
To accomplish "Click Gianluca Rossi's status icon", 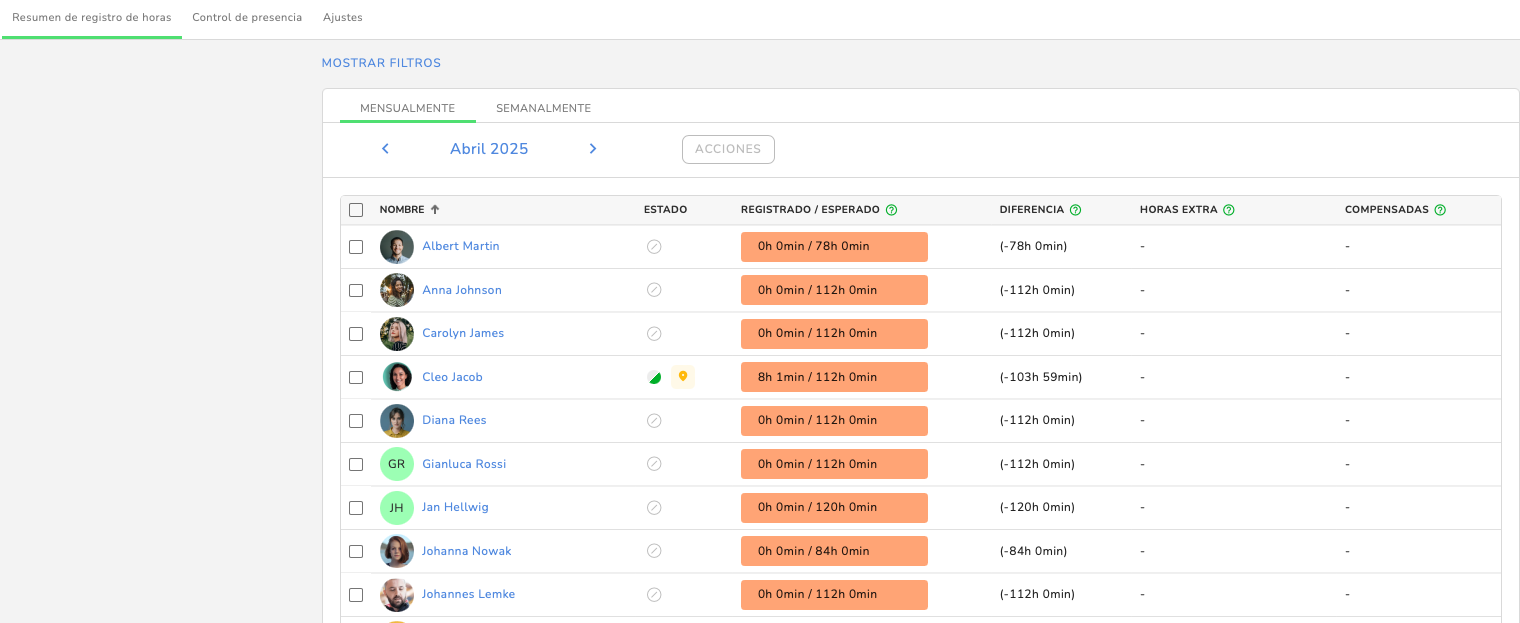I will coord(654,464).
